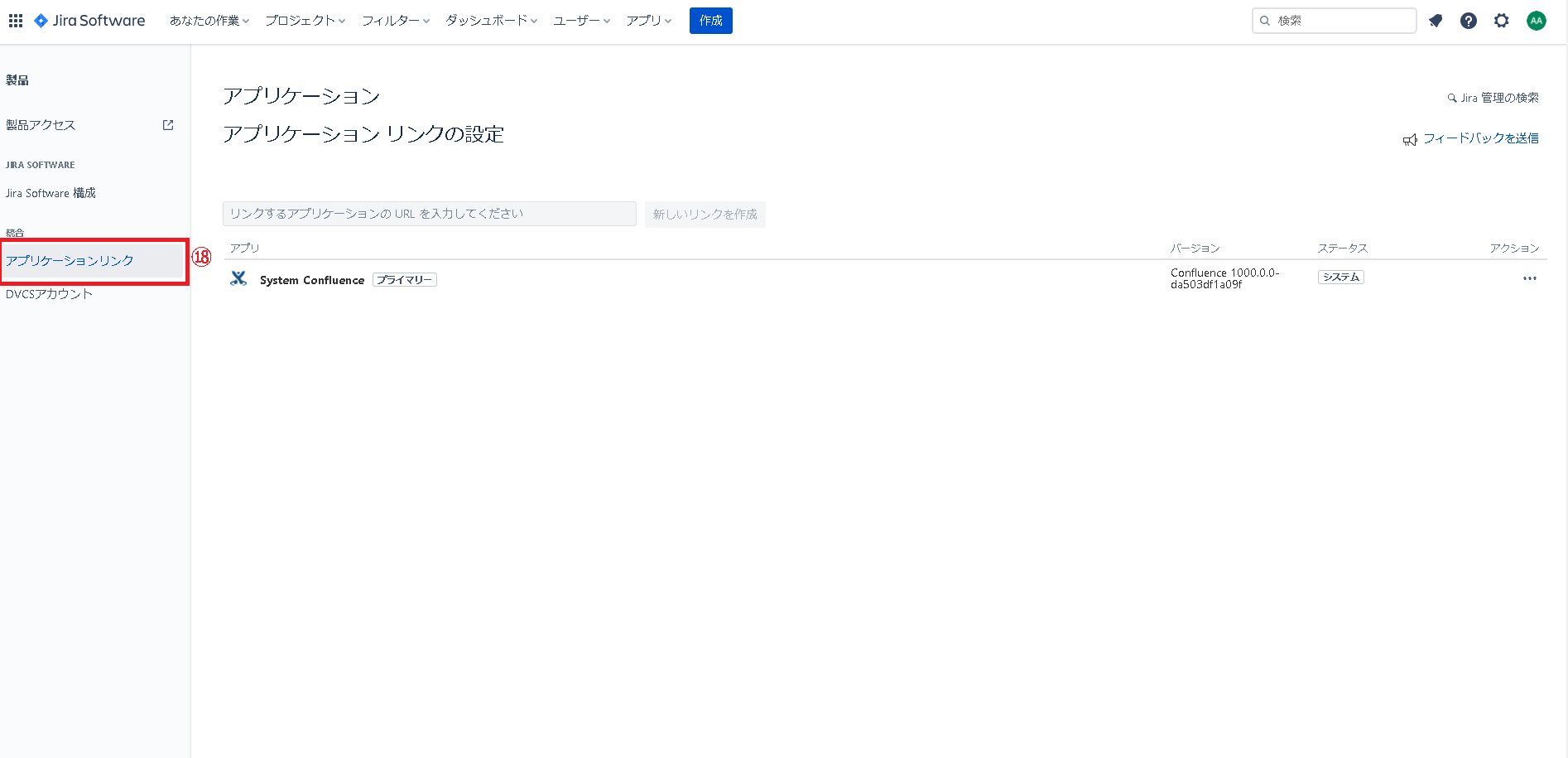Expand the フィルター dropdown
The width and height of the screenshot is (1568, 758).
tap(395, 21)
